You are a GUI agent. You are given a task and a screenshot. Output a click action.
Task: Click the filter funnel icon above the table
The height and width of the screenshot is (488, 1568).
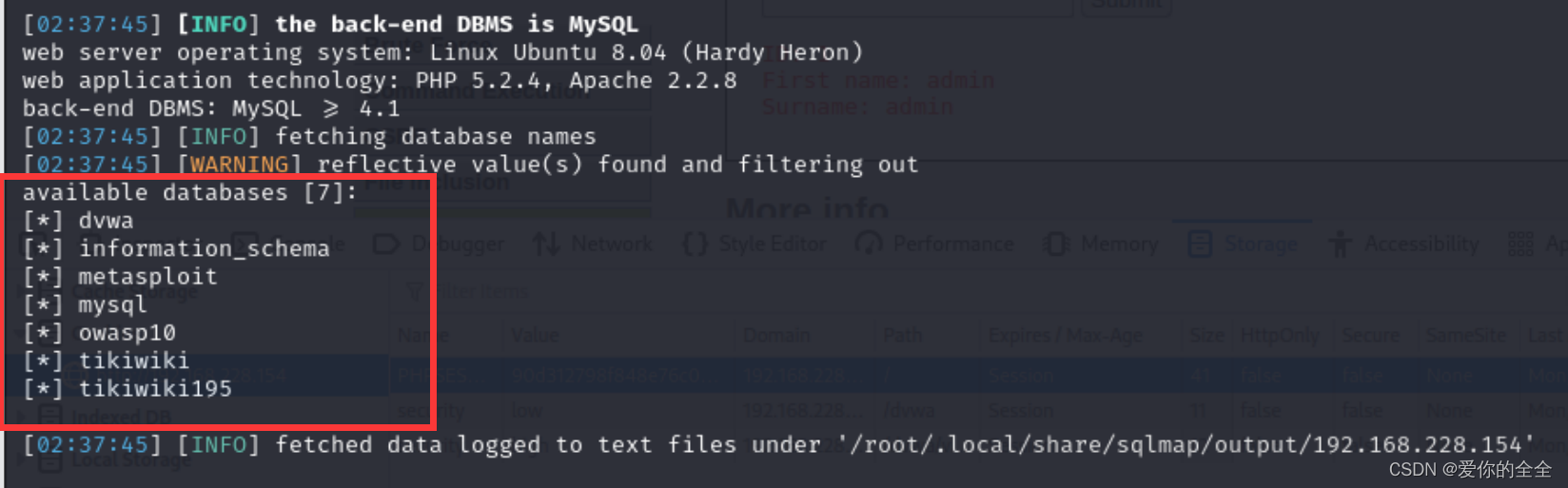coord(414,291)
